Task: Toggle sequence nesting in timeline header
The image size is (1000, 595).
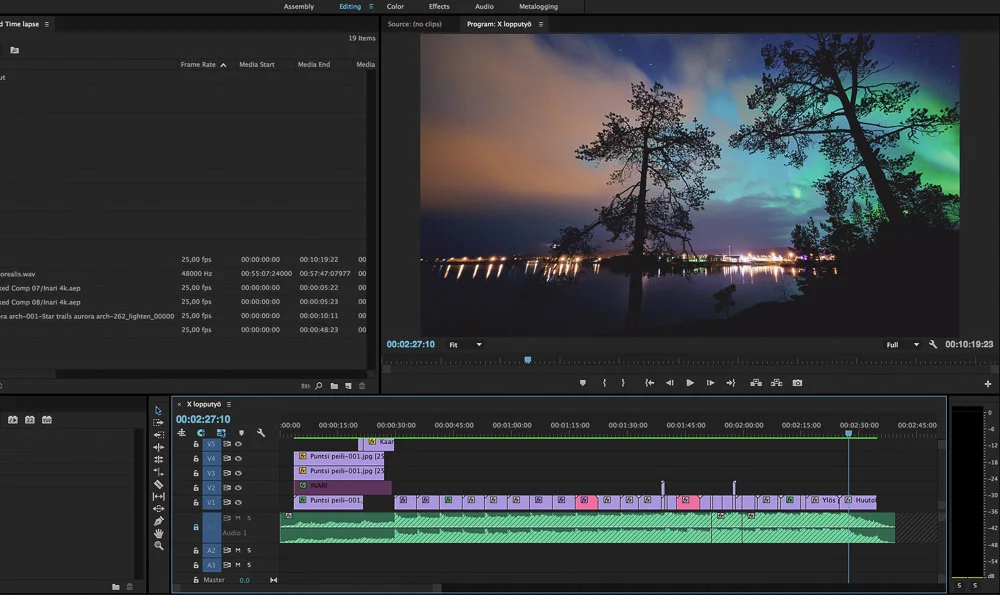Action: (x=182, y=432)
